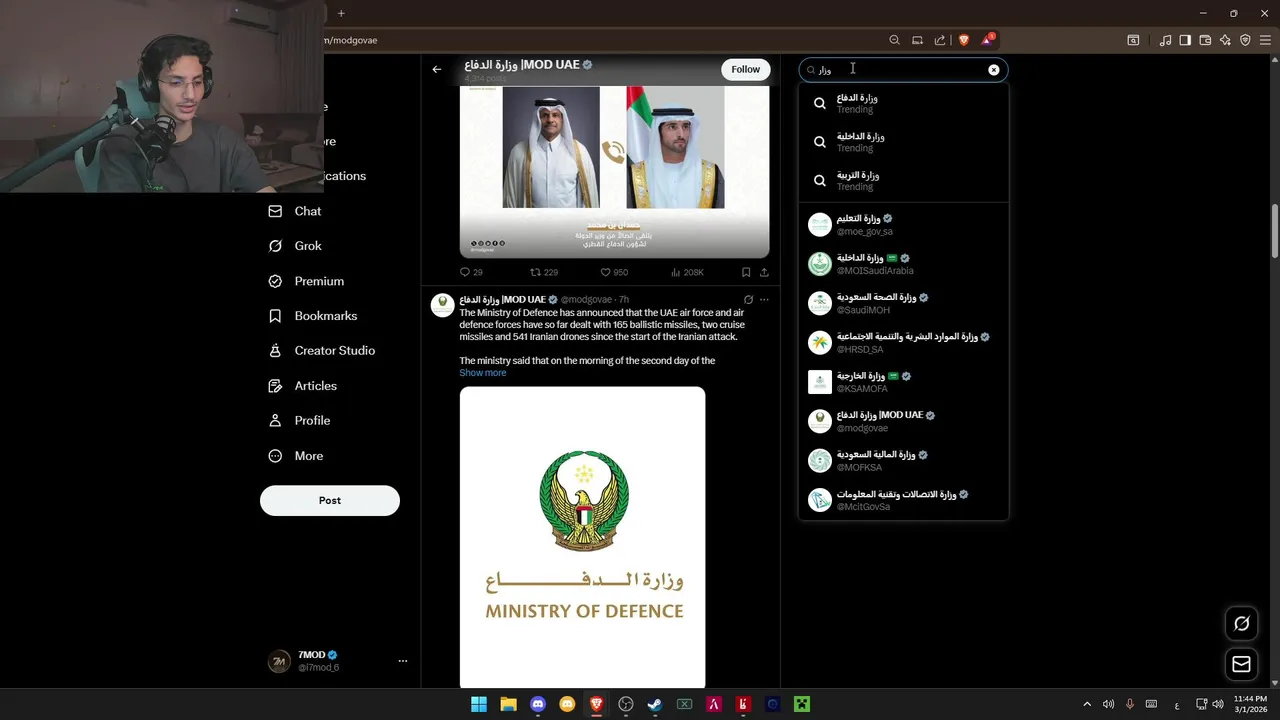Click the browser zoom magnifier icon
The image size is (1280, 720).
[894, 40]
